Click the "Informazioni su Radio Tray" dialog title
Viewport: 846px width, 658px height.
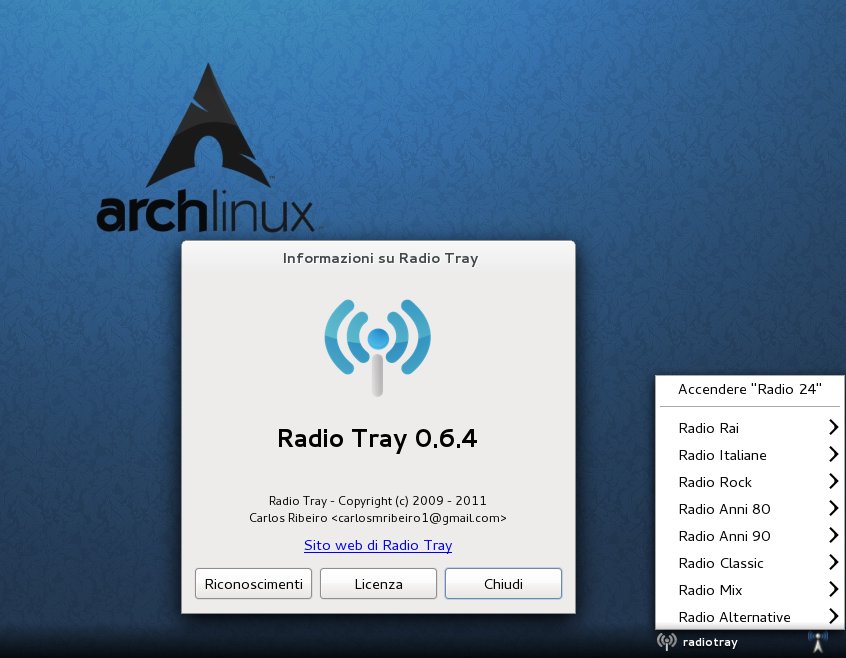380,258
